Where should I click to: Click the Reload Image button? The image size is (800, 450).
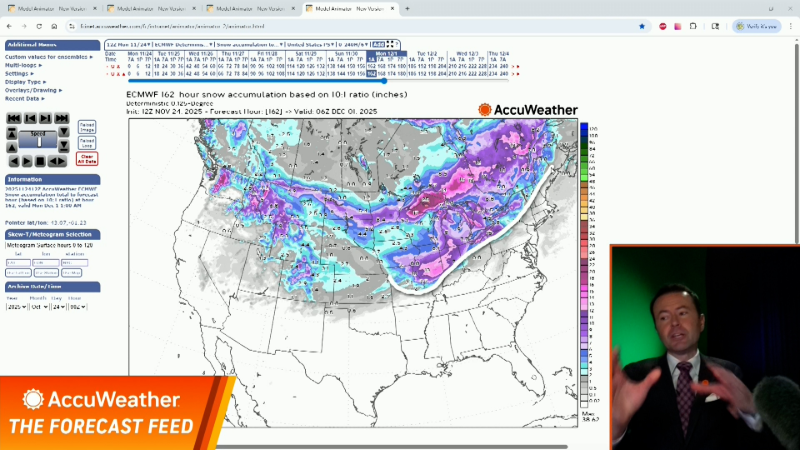[x=87, y=126]
